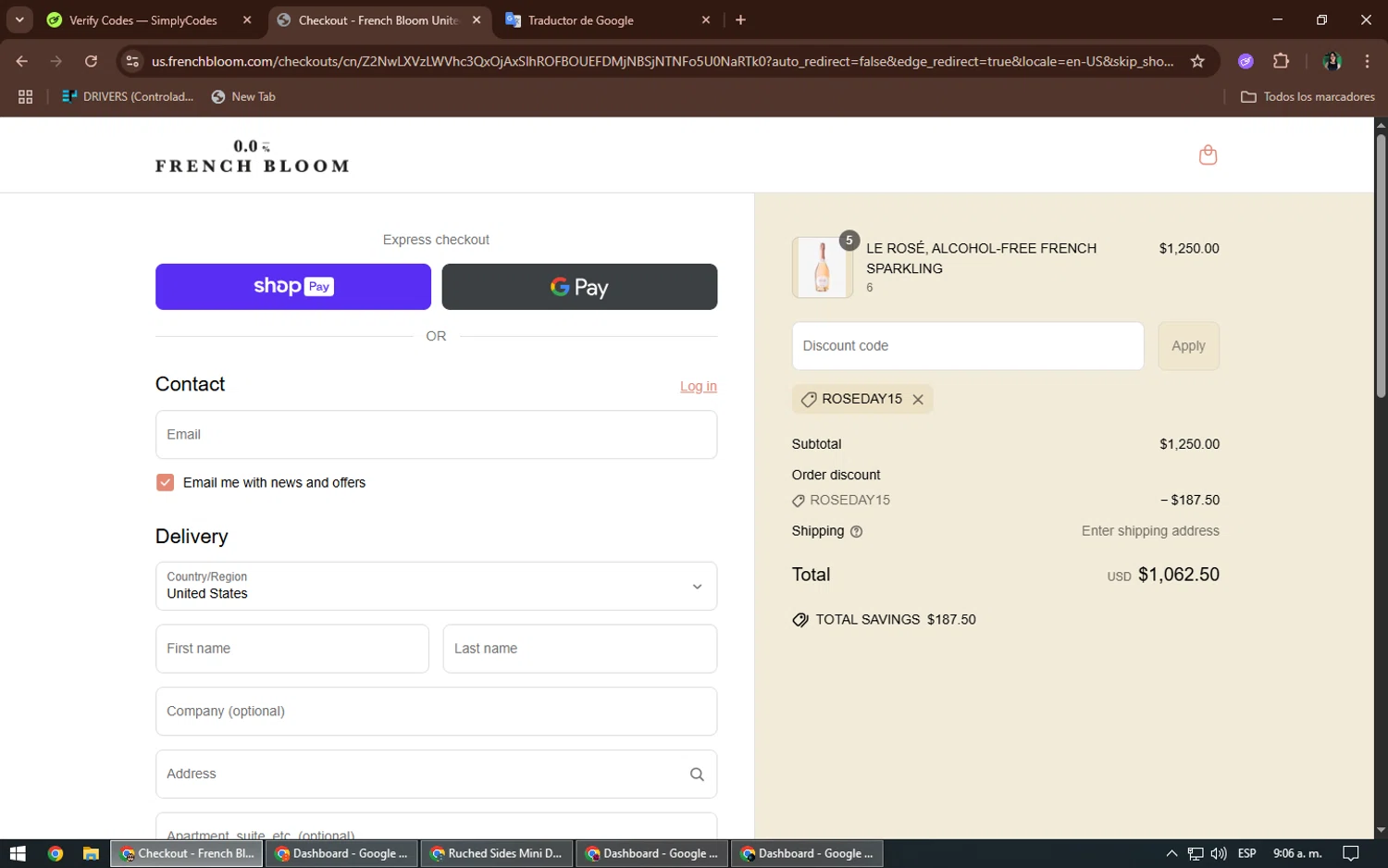Uncheck Email me with news and offers
This screenshot has height=868, width=1388.
click(165, 482)
